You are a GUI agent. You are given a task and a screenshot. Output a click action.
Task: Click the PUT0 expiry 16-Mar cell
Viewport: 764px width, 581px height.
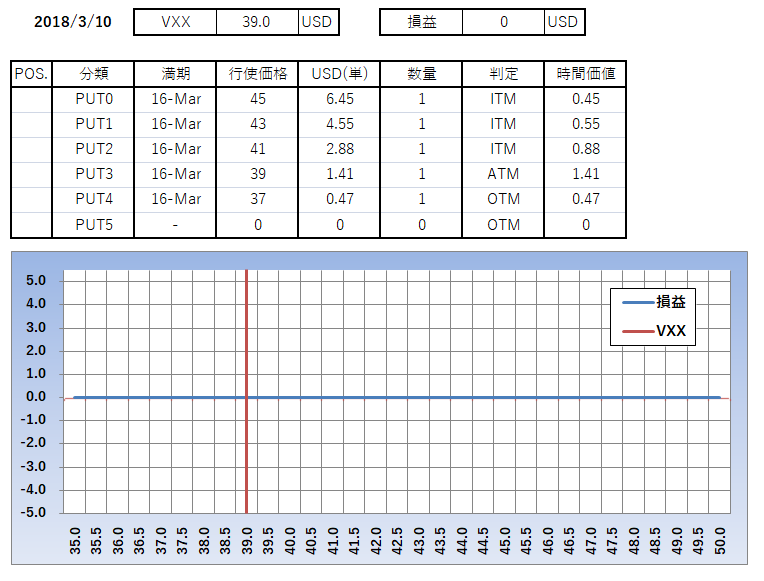(x=175, y=99)
